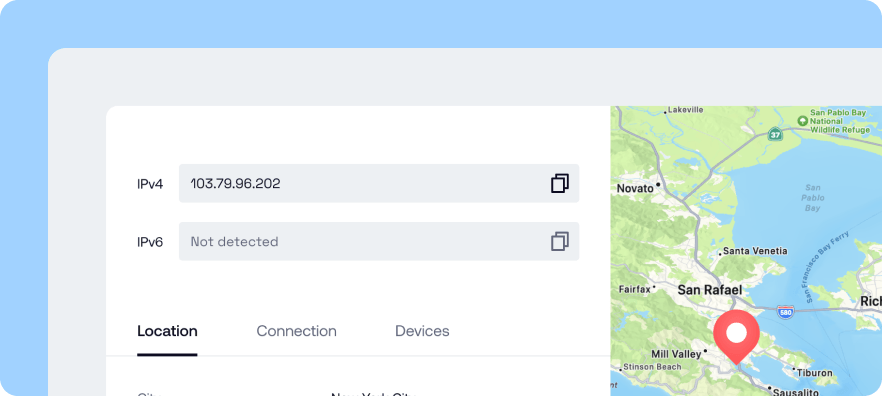882x396 pixels.
Task: Copy the IPv6 value
Action: coord(560,241)
